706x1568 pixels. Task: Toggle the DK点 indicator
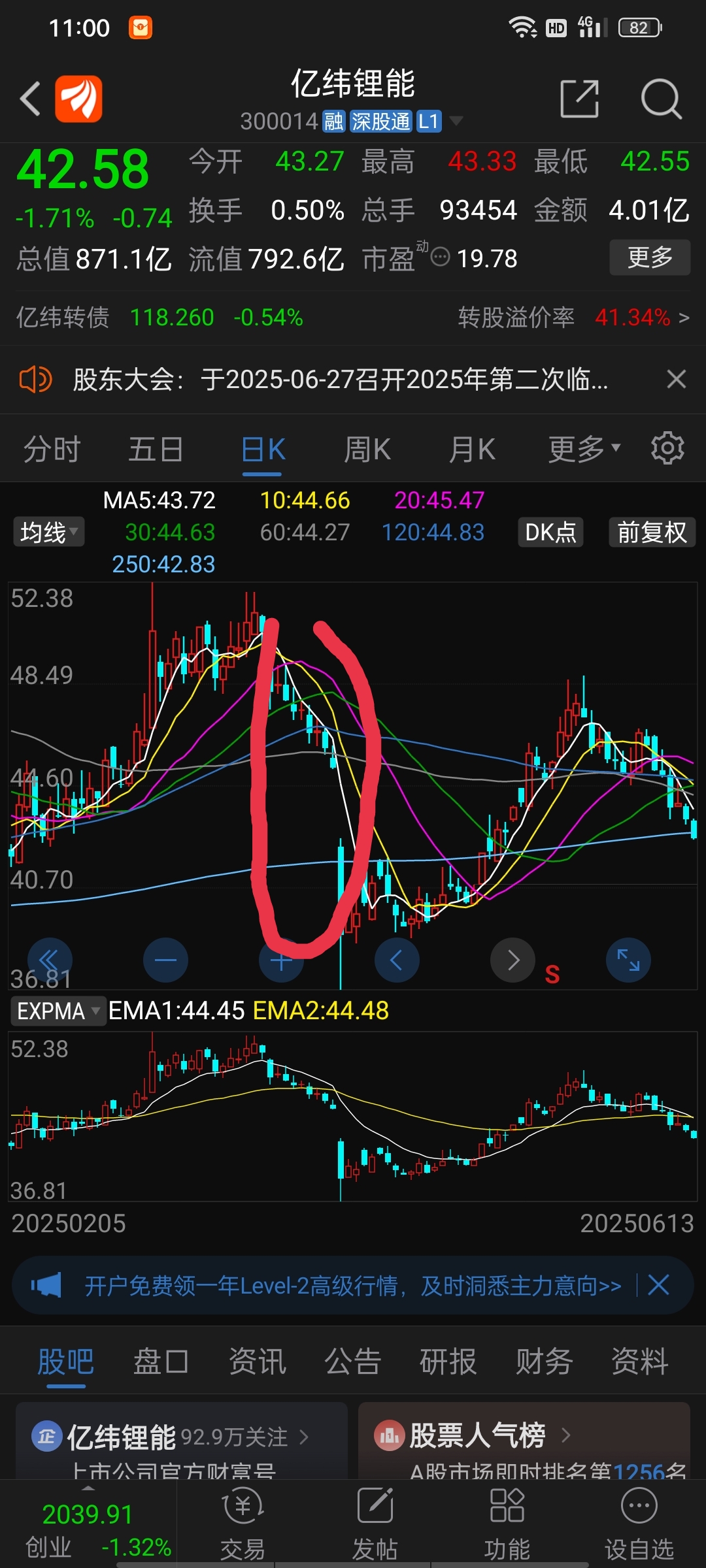pos(550,532)
